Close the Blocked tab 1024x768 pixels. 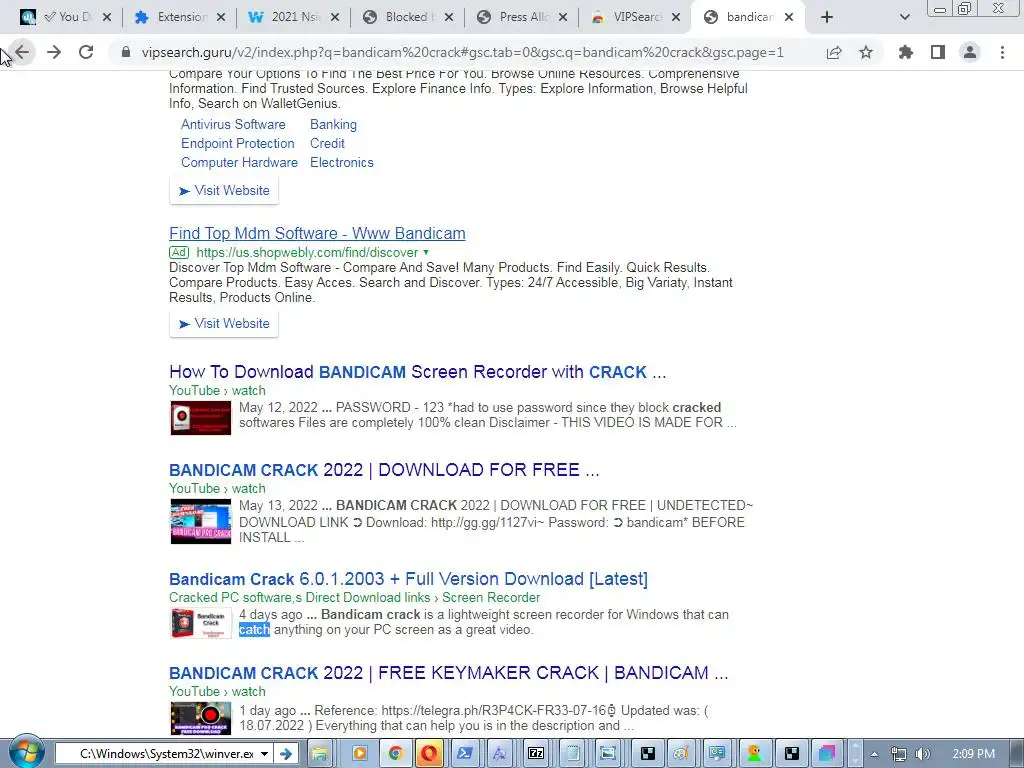pyautogui.click(x=449, y=17)
